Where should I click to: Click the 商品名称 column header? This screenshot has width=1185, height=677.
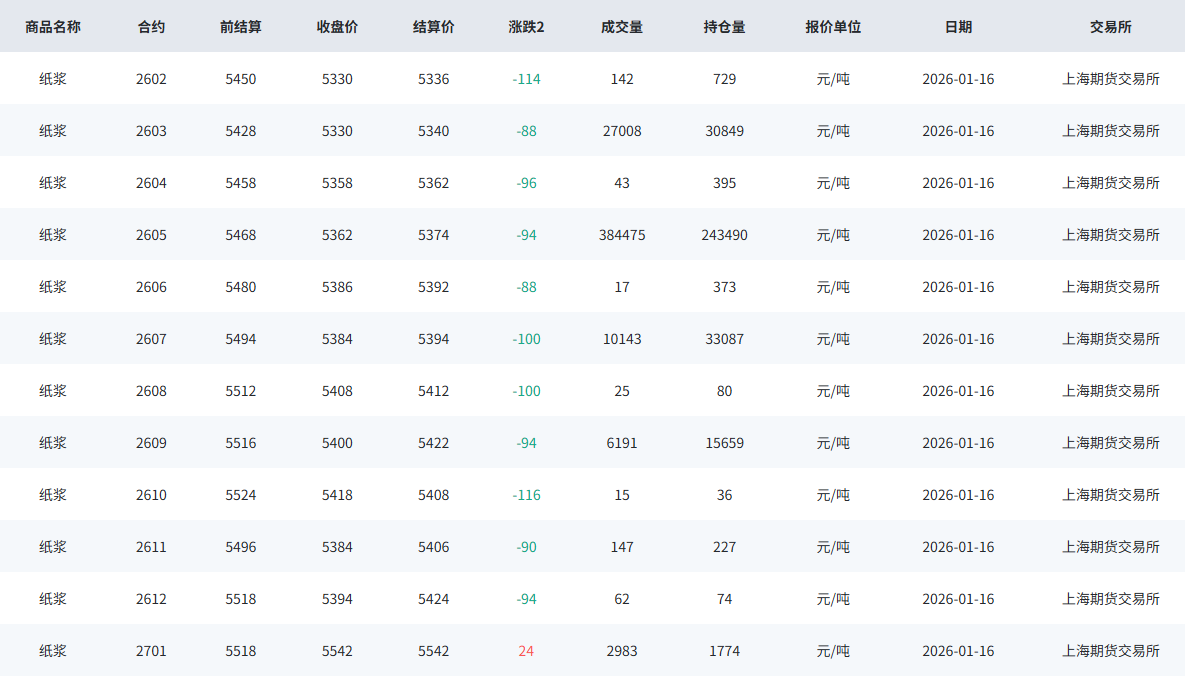53,27
